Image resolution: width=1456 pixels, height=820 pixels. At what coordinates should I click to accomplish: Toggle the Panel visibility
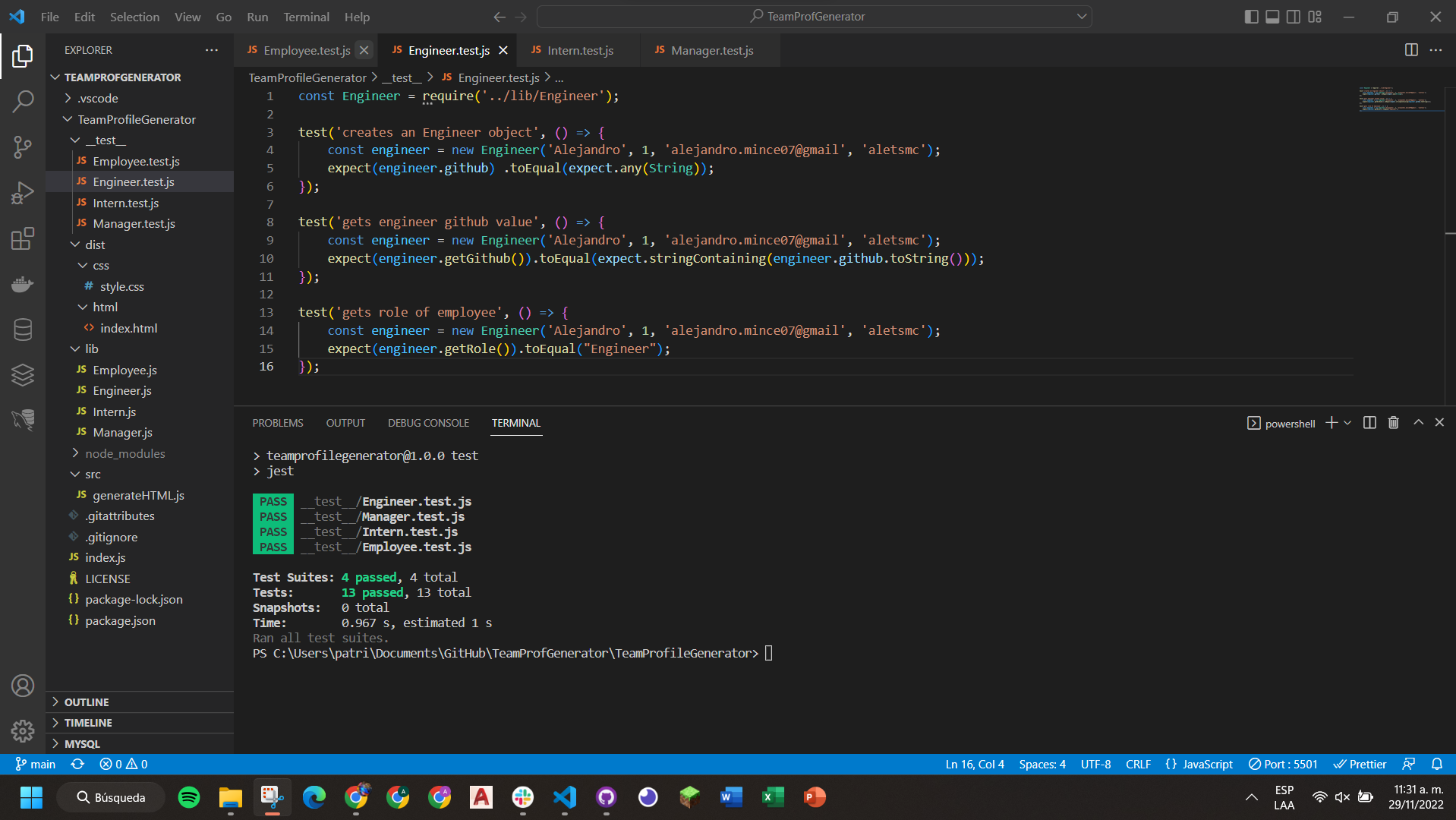1272,16
